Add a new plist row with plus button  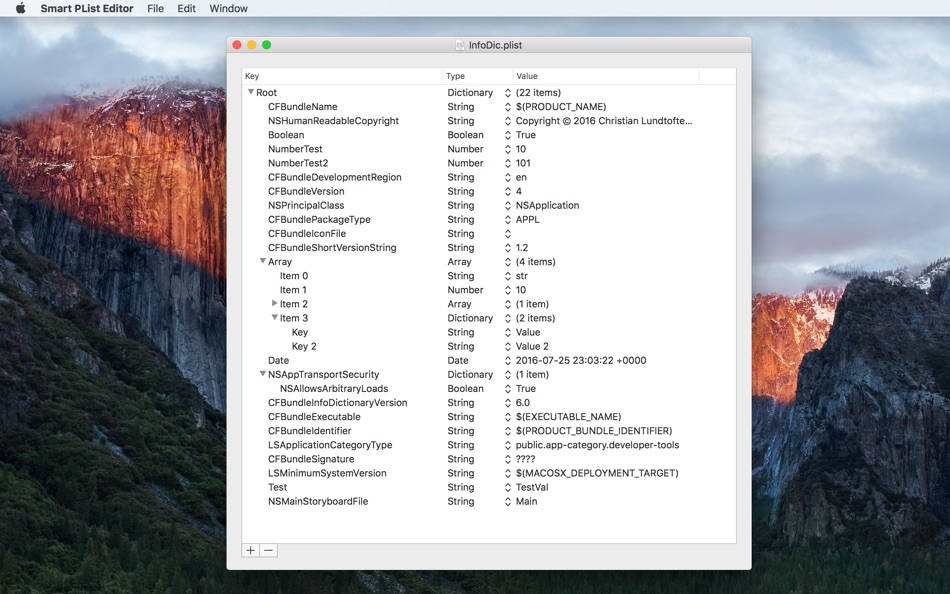(x=250, y=550)
